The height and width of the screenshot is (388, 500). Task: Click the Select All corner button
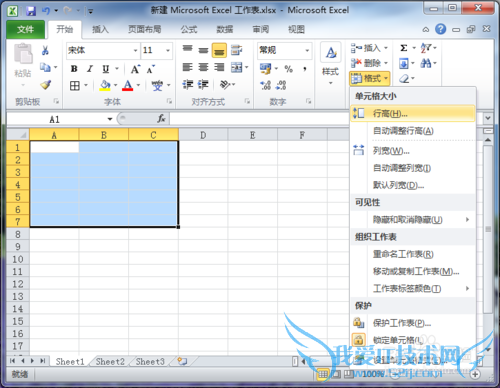point(18,135)
